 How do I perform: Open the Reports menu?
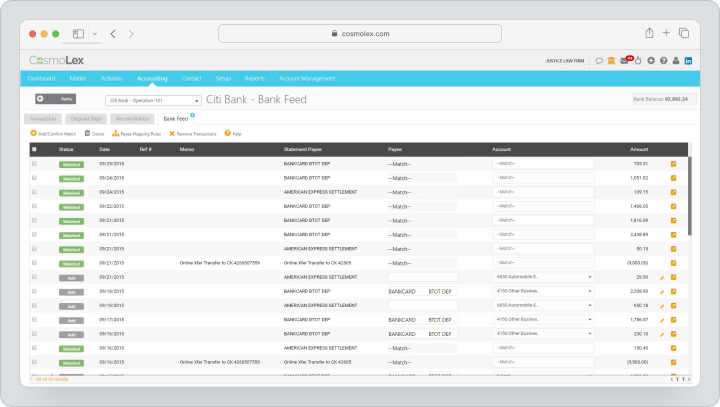click(x=254, y=79)
